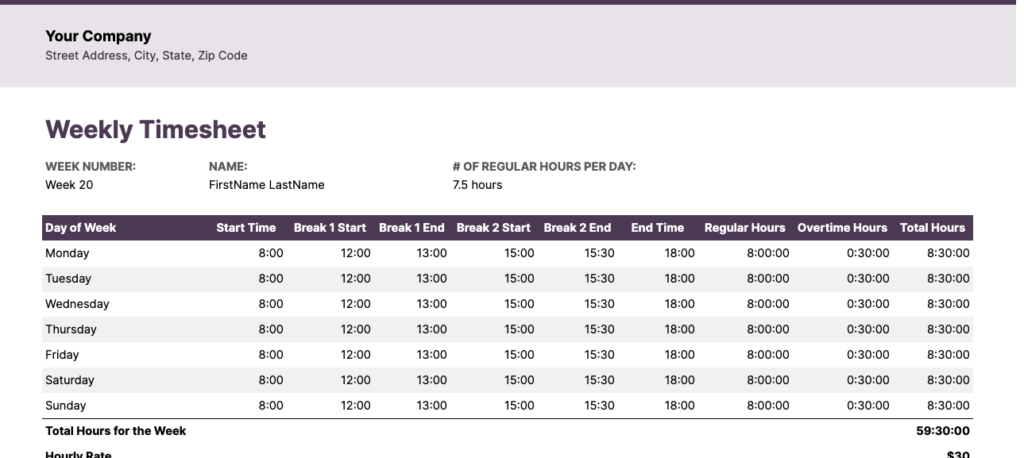This screenshot has width=1024, height=458.
Task: Select Saturday's End Time cell
Action: point(679,380)
